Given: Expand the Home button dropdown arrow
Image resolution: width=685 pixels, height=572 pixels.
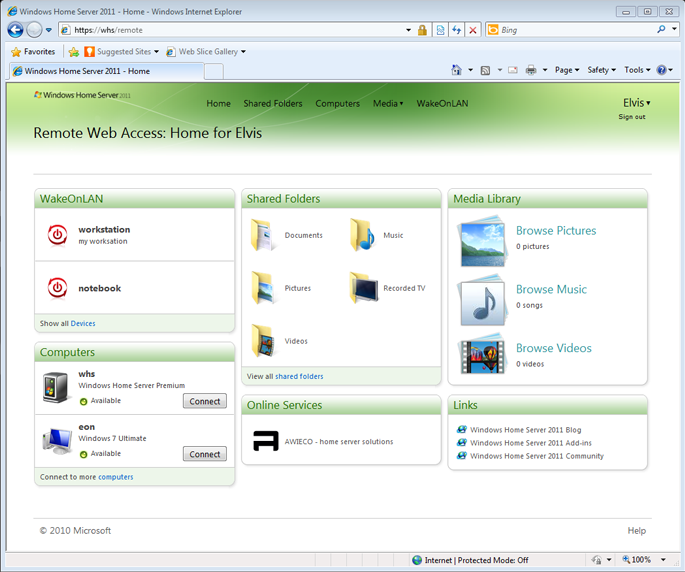Looking at the screenshot, I should pos(471,70).
